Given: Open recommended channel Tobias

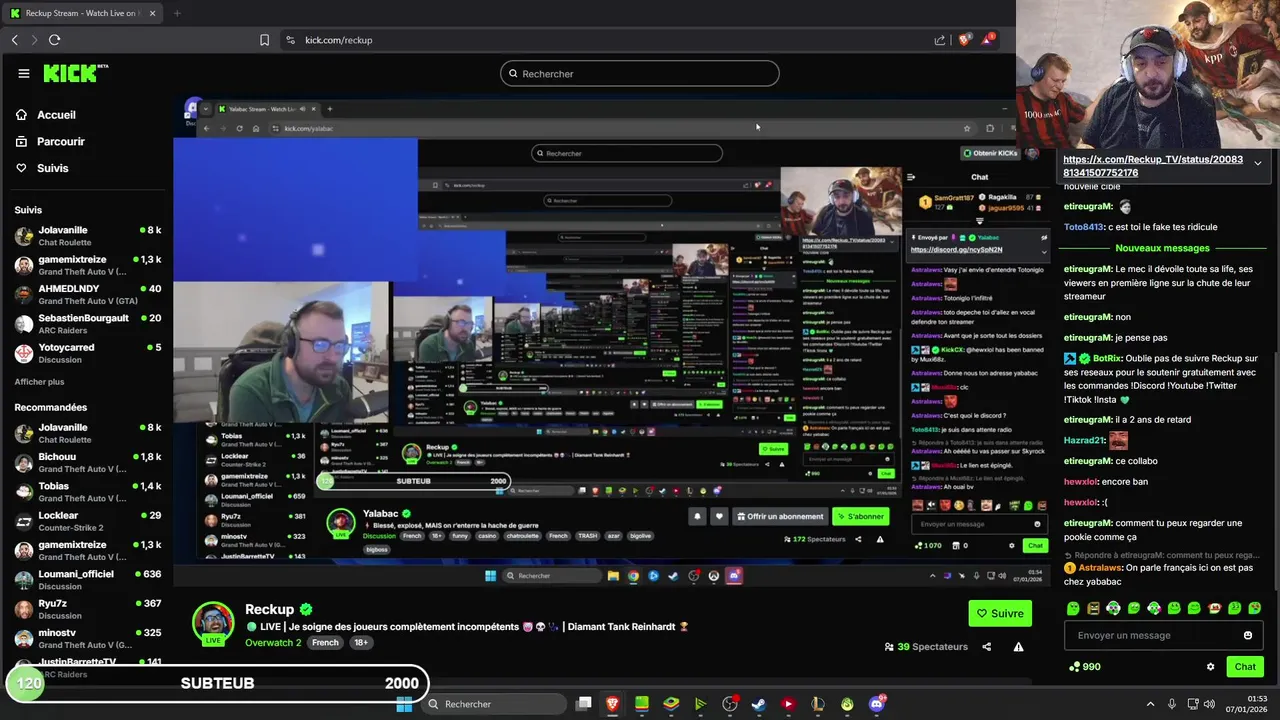Looking at the screenshot, I should (x=88, y=491).
